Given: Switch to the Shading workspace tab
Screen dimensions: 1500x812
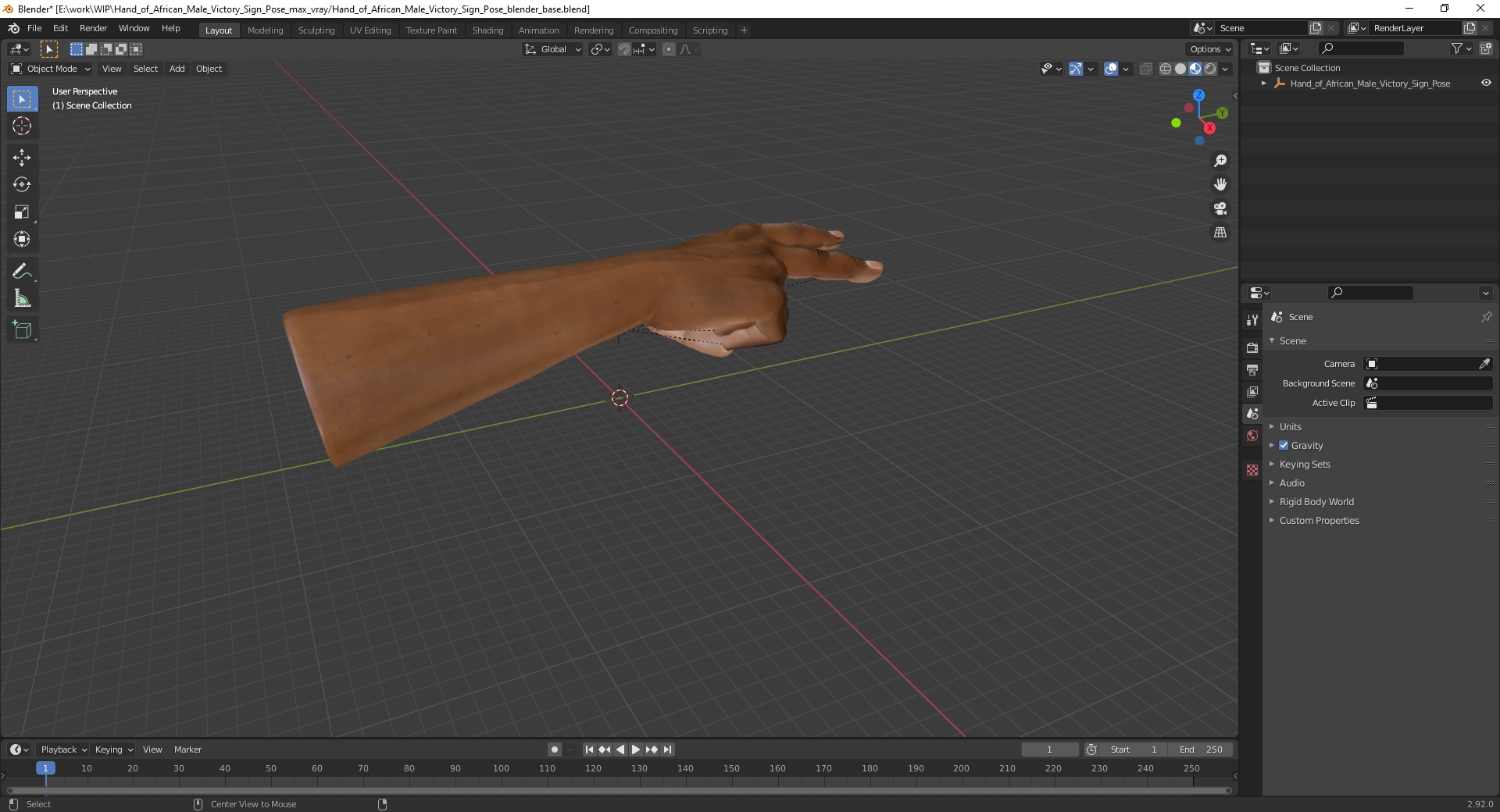Looking at the screenshot, I should [x=487, y=30].
